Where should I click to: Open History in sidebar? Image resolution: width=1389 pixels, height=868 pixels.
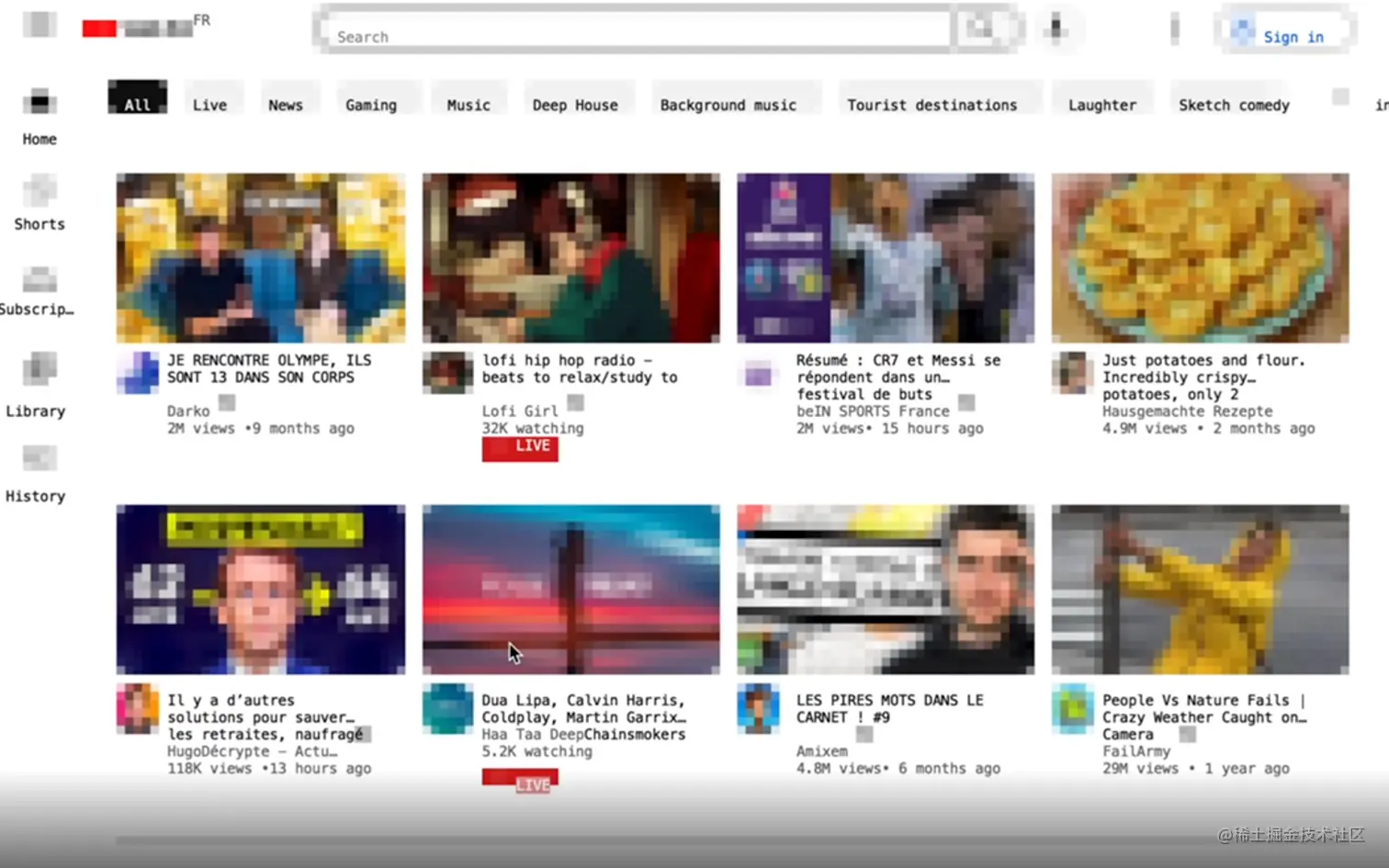[37, 475]
